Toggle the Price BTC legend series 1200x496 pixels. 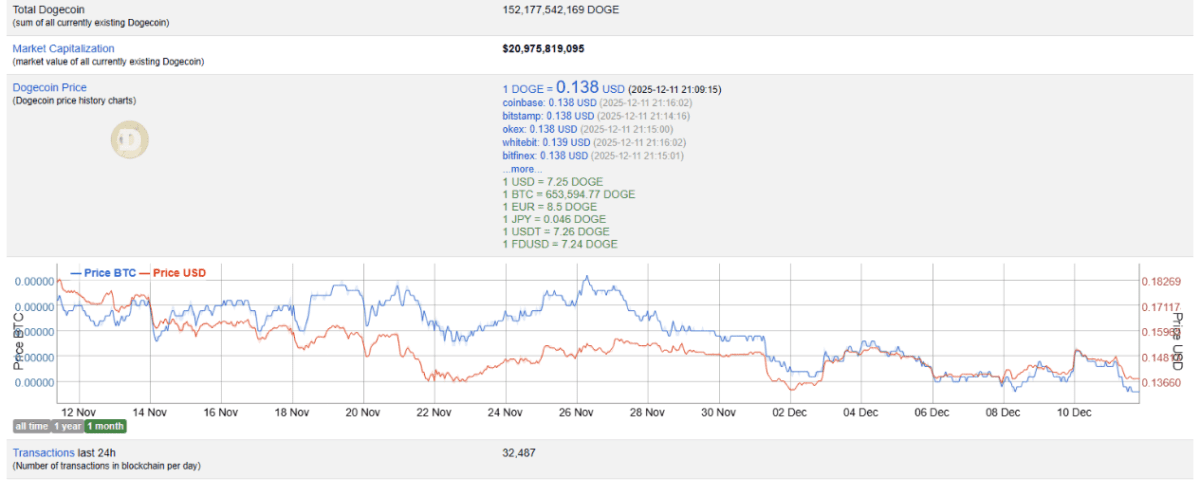point(104,273)
